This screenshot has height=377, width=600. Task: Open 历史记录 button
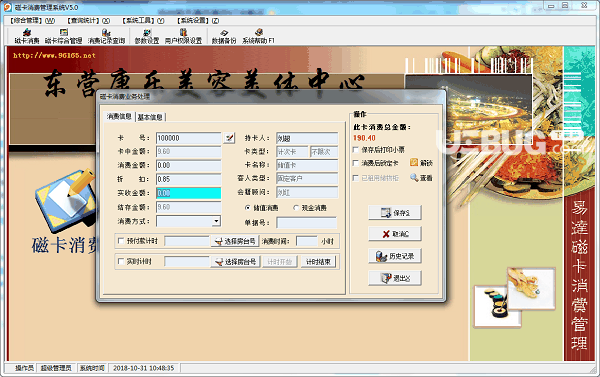pyautogui.click(x=395, y=256)
